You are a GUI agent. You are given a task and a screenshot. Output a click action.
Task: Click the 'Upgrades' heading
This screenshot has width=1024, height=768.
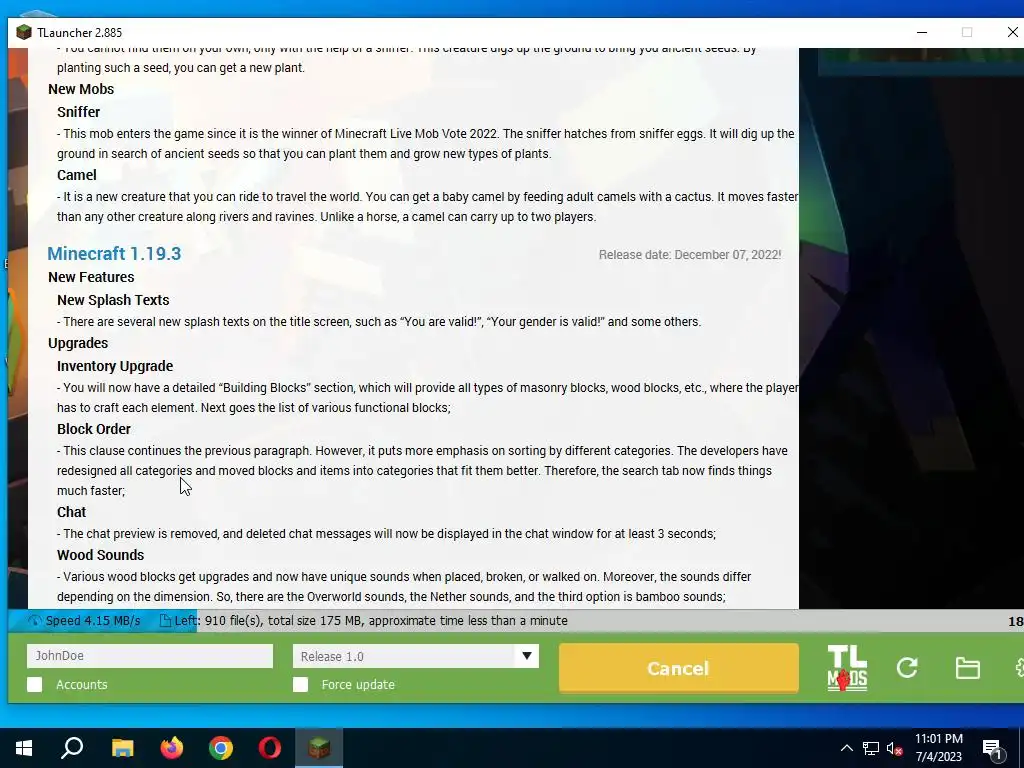pyautogui.click(x=78, y=344)
